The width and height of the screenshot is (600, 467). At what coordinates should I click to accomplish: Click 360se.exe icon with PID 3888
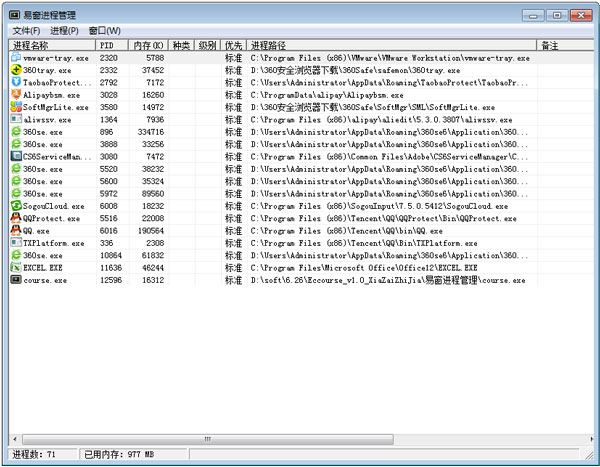click(16, 144)
